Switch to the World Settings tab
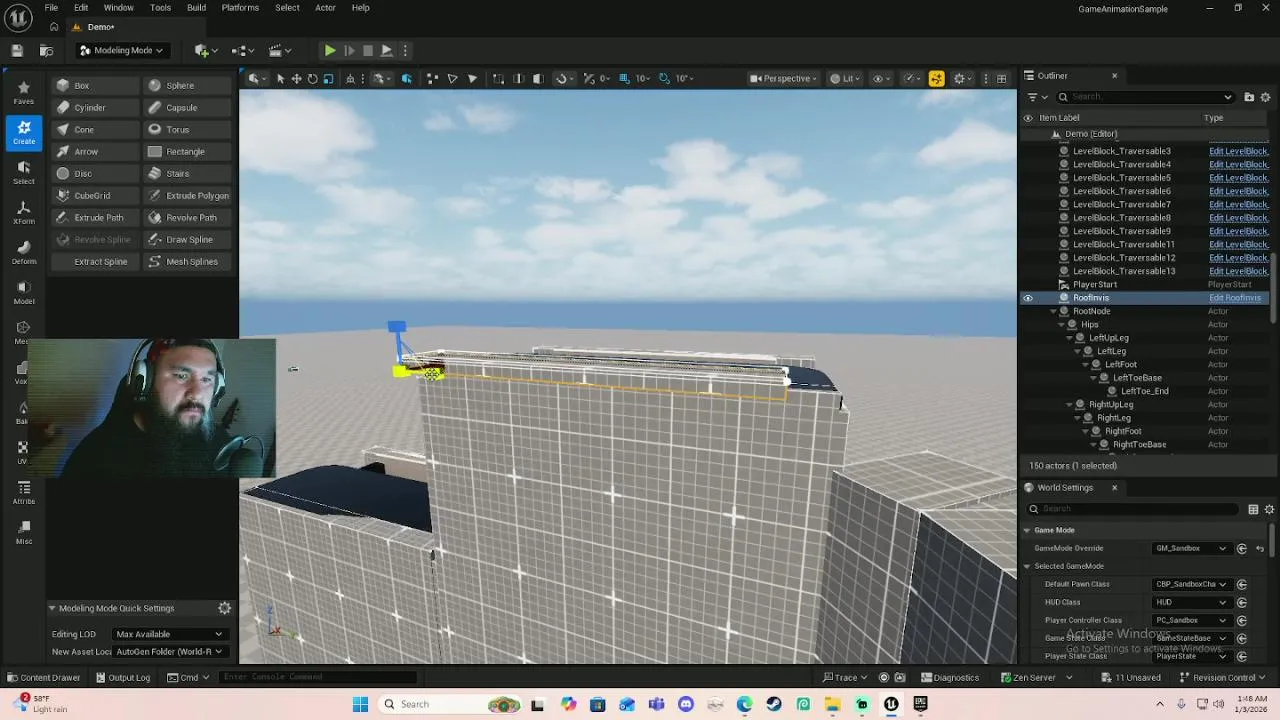1280x720 pixels. pyautogui.click(x=1065, y=488)
